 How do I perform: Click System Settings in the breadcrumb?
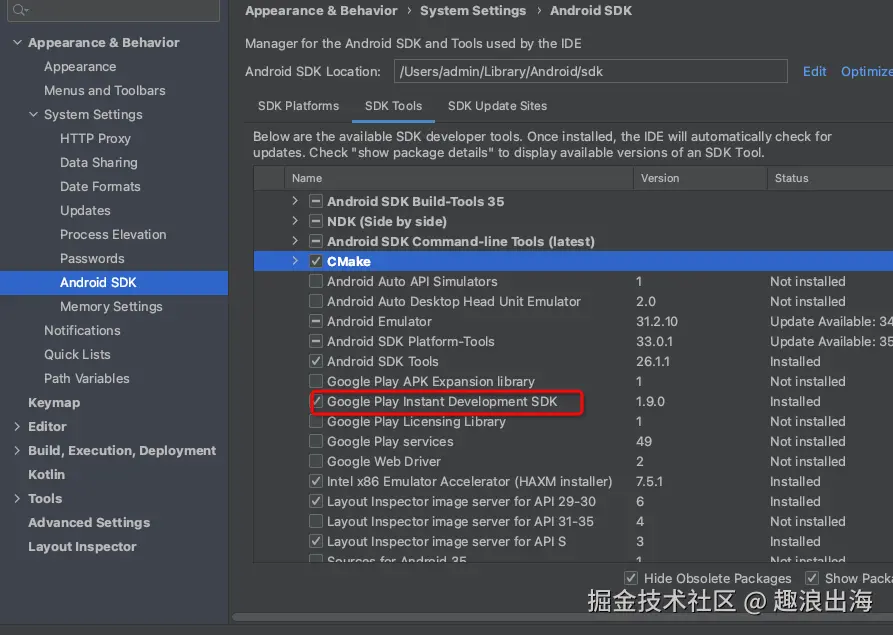pyautogui.click(x=473, y=11)
